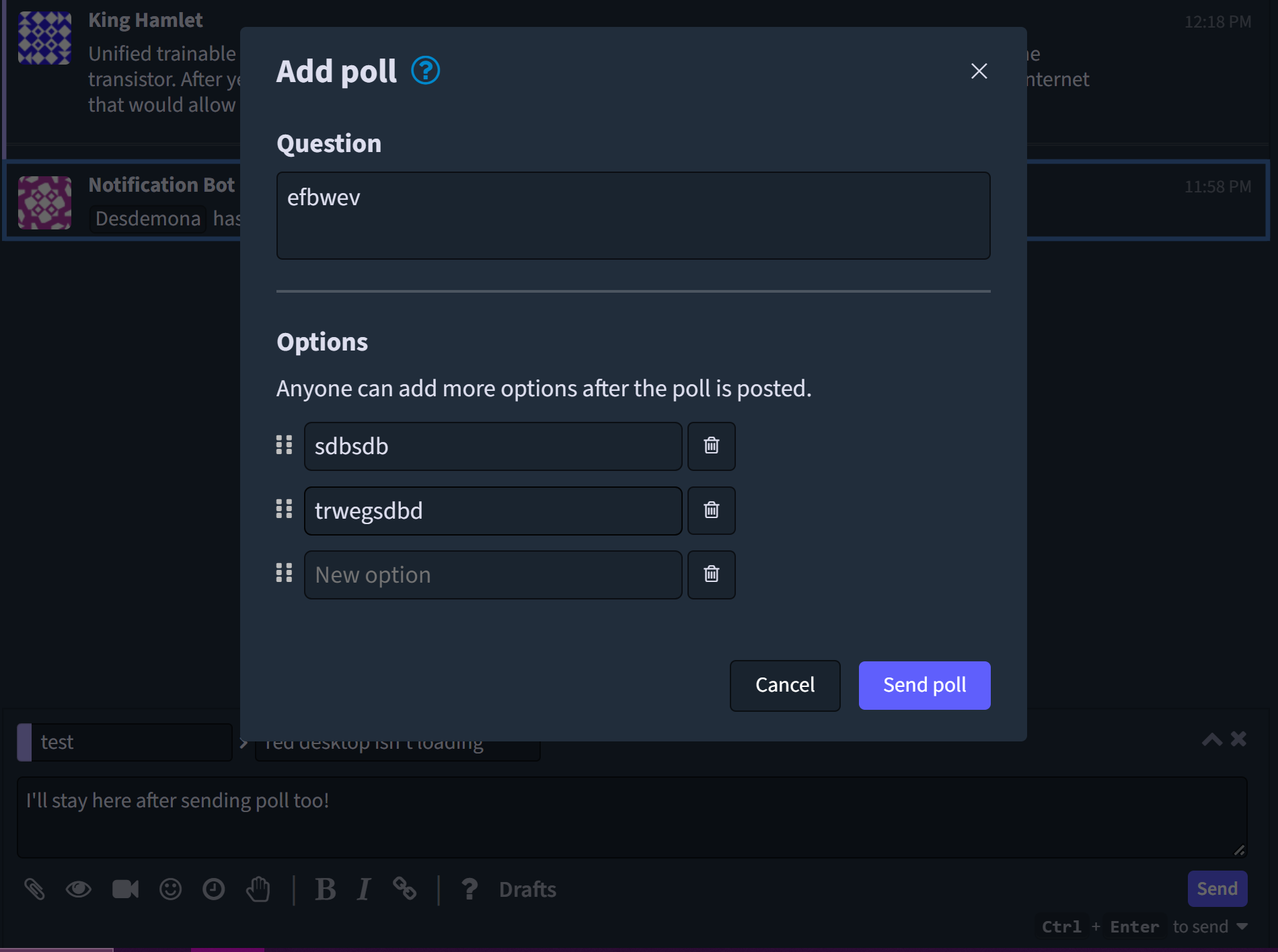Click the Question text area

[633, 215]
